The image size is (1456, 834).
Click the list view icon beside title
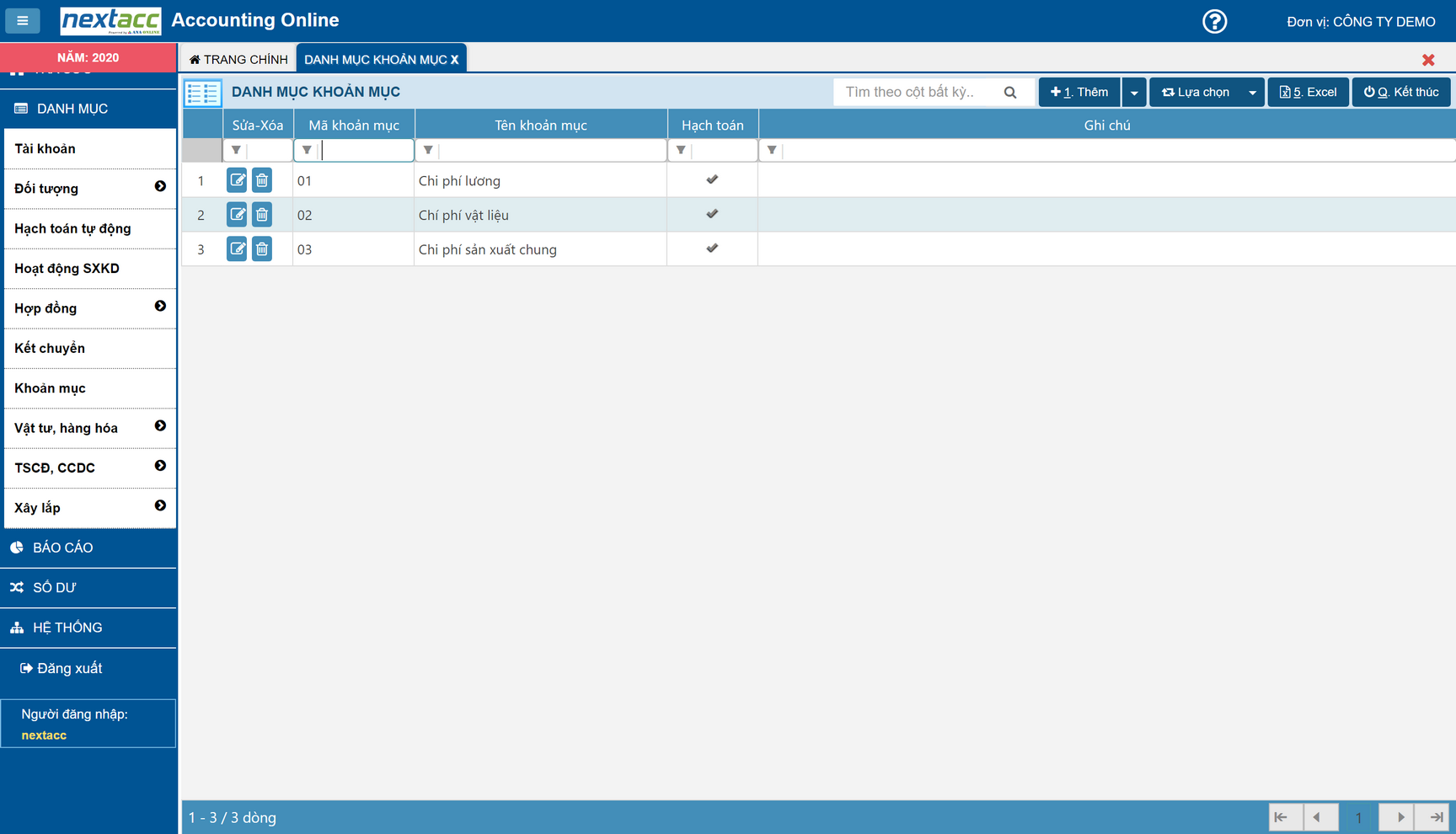[203, 93]
